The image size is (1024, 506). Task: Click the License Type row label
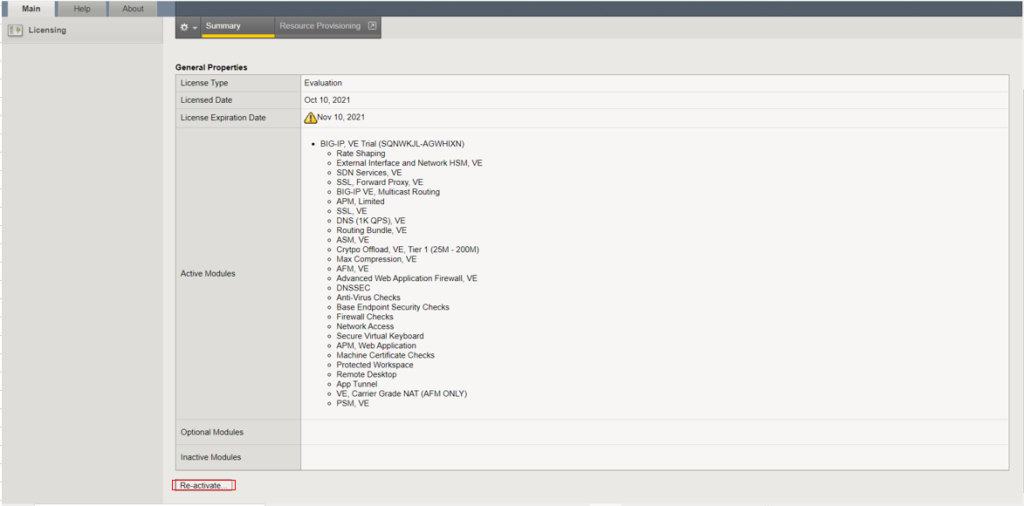(x=204, y=83)
